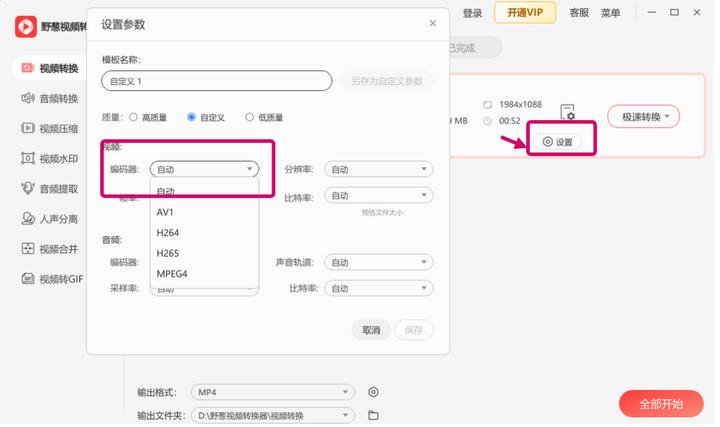Viewport: 720px width, 427px height.
Task: Open the audio 比特率 dropdown
Action: pos(379,289)
